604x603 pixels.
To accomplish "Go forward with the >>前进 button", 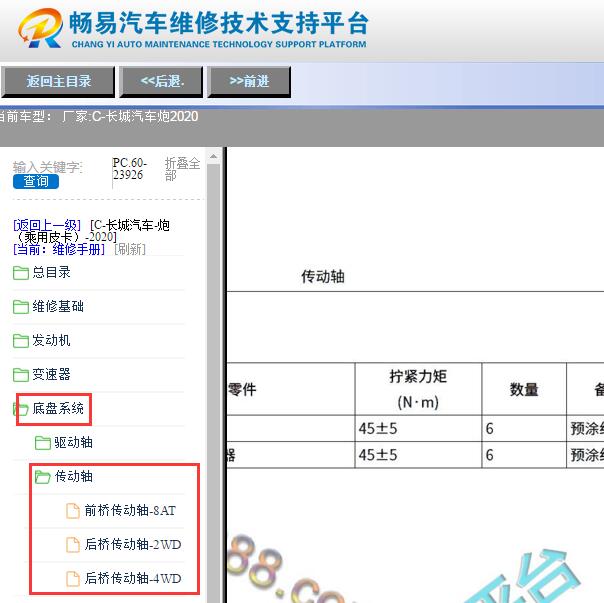I will [249, 82].
